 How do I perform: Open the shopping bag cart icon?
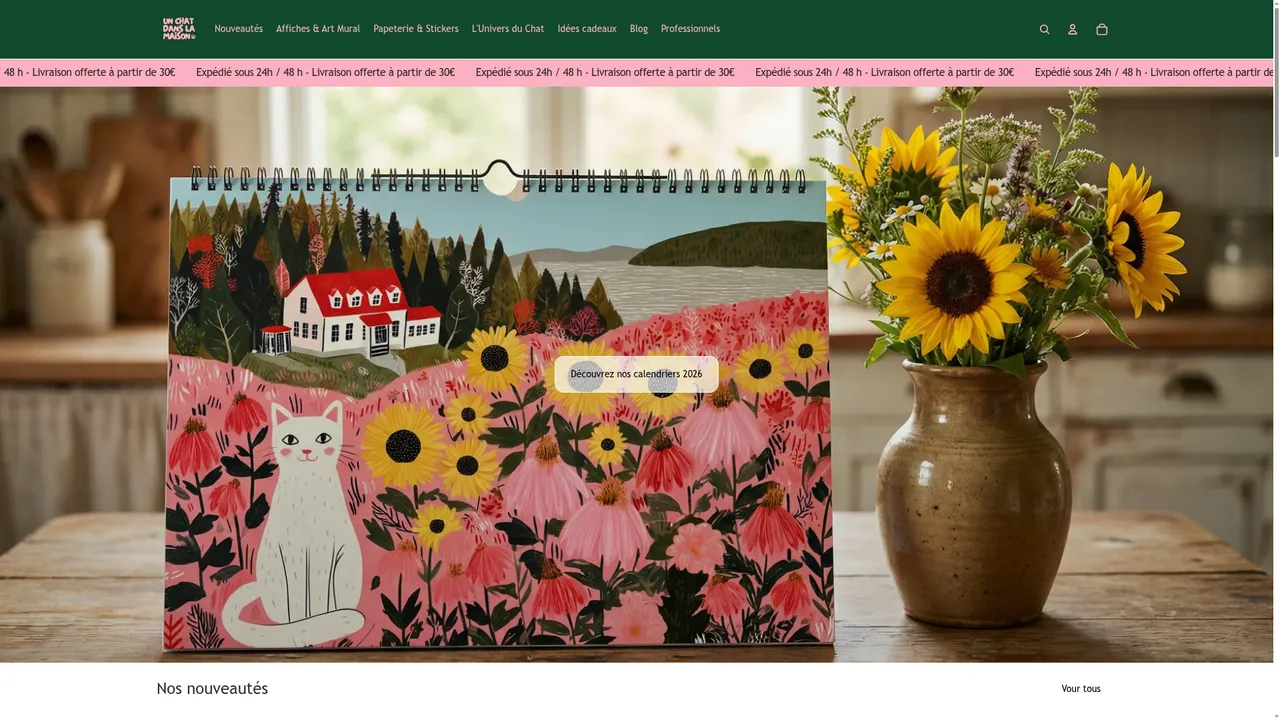coord(1101,29)
